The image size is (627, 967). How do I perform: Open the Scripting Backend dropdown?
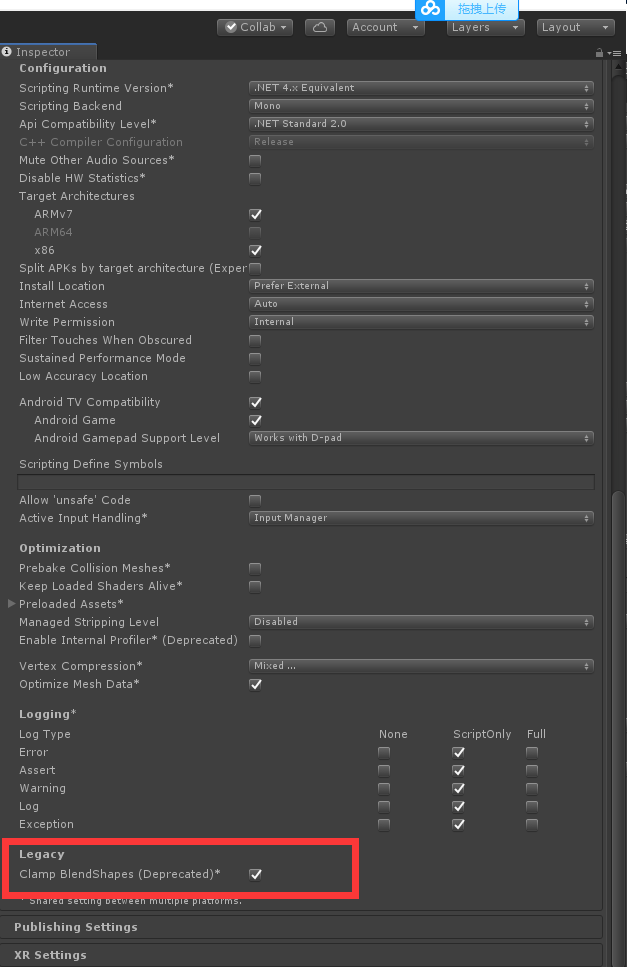420,106
